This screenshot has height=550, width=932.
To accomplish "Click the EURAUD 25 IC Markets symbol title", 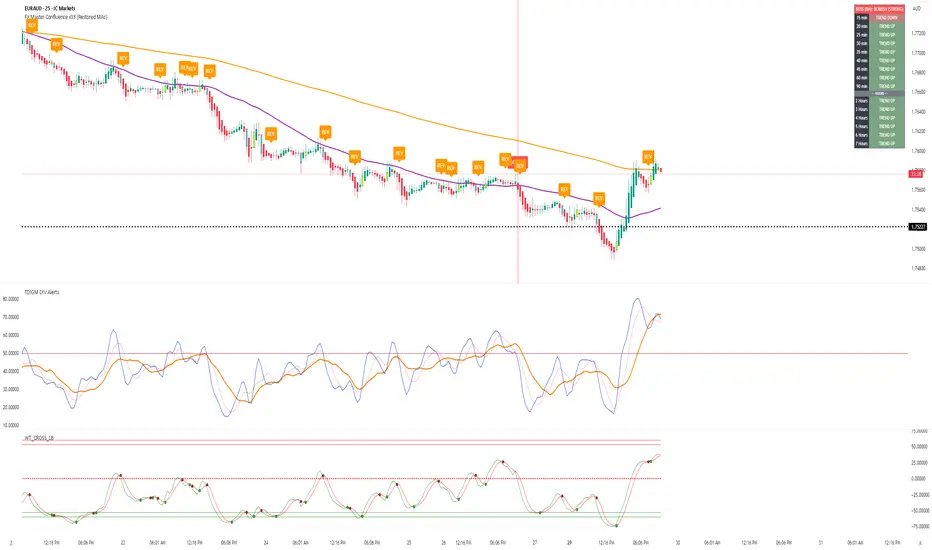I will click(50, 8).
